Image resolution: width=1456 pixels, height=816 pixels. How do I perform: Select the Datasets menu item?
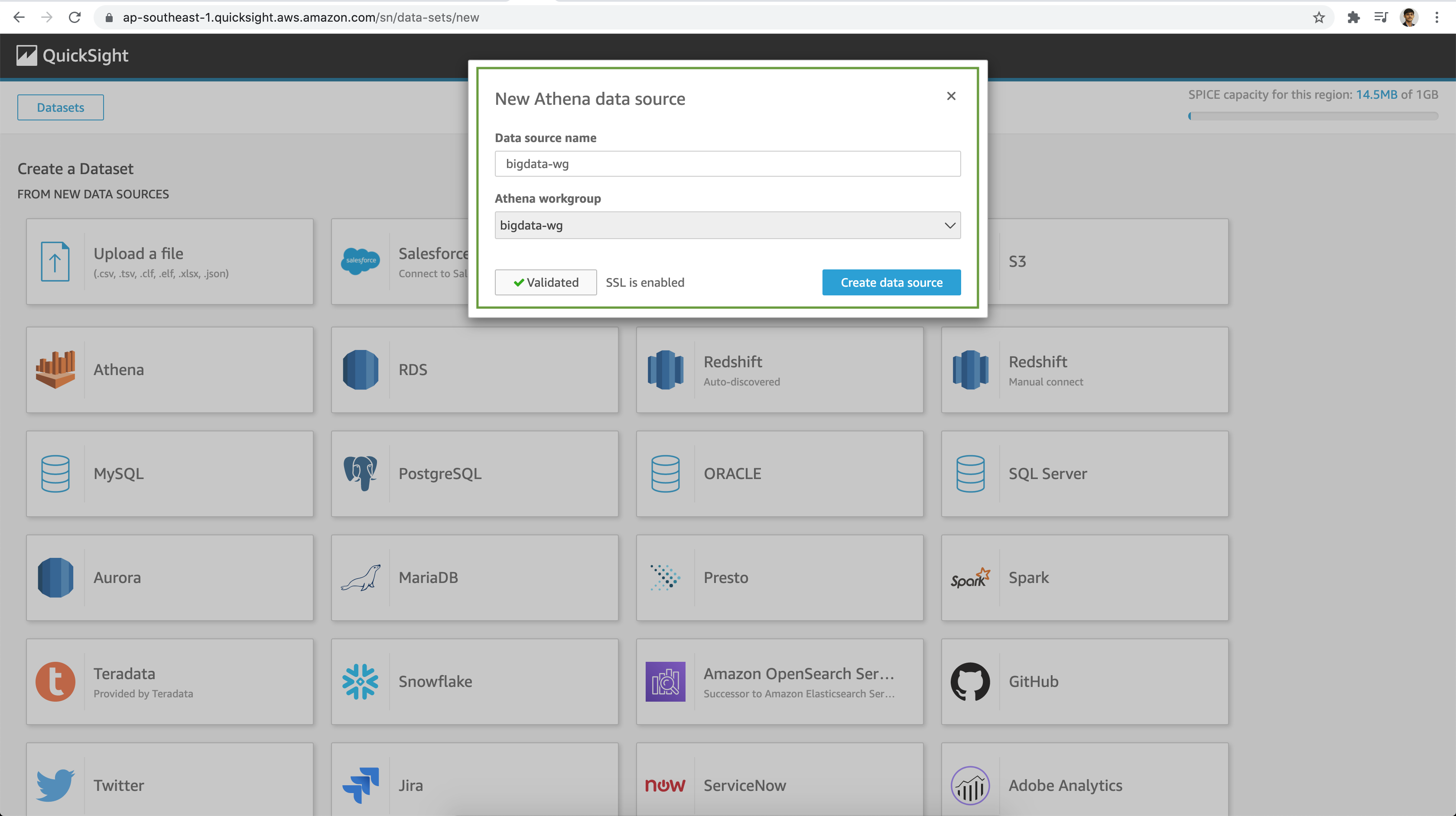click(x=59, y=107)
